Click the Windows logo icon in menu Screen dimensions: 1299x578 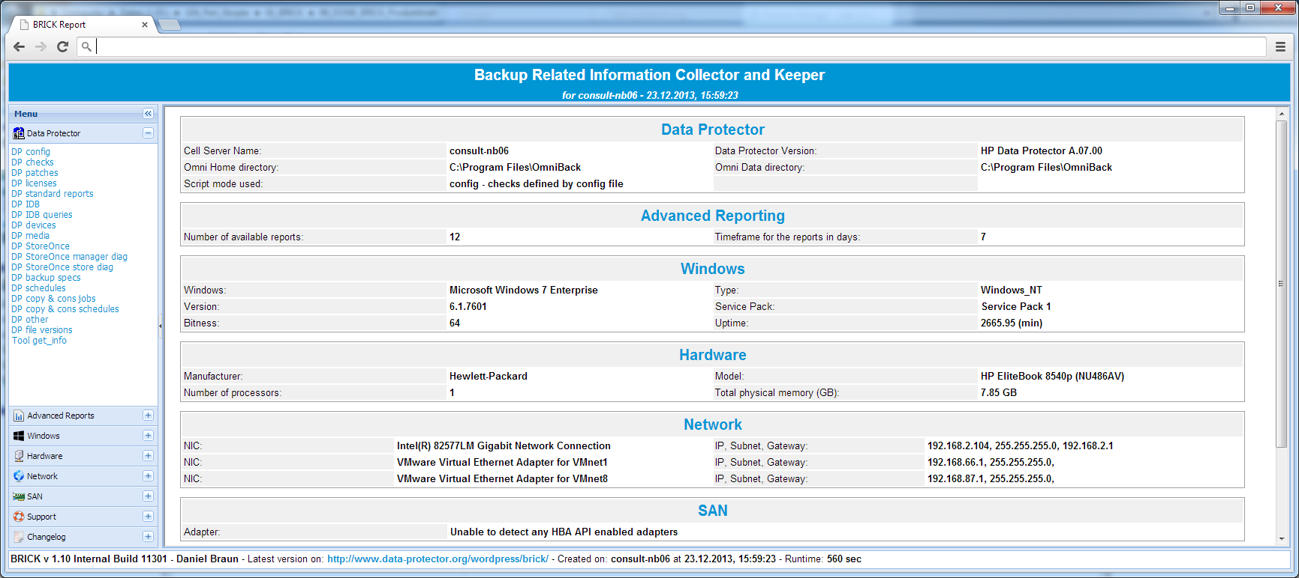(18, 436)
